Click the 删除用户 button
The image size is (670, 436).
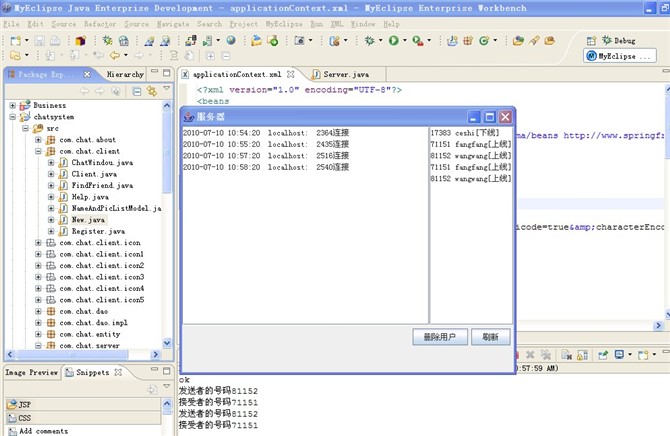440,337
